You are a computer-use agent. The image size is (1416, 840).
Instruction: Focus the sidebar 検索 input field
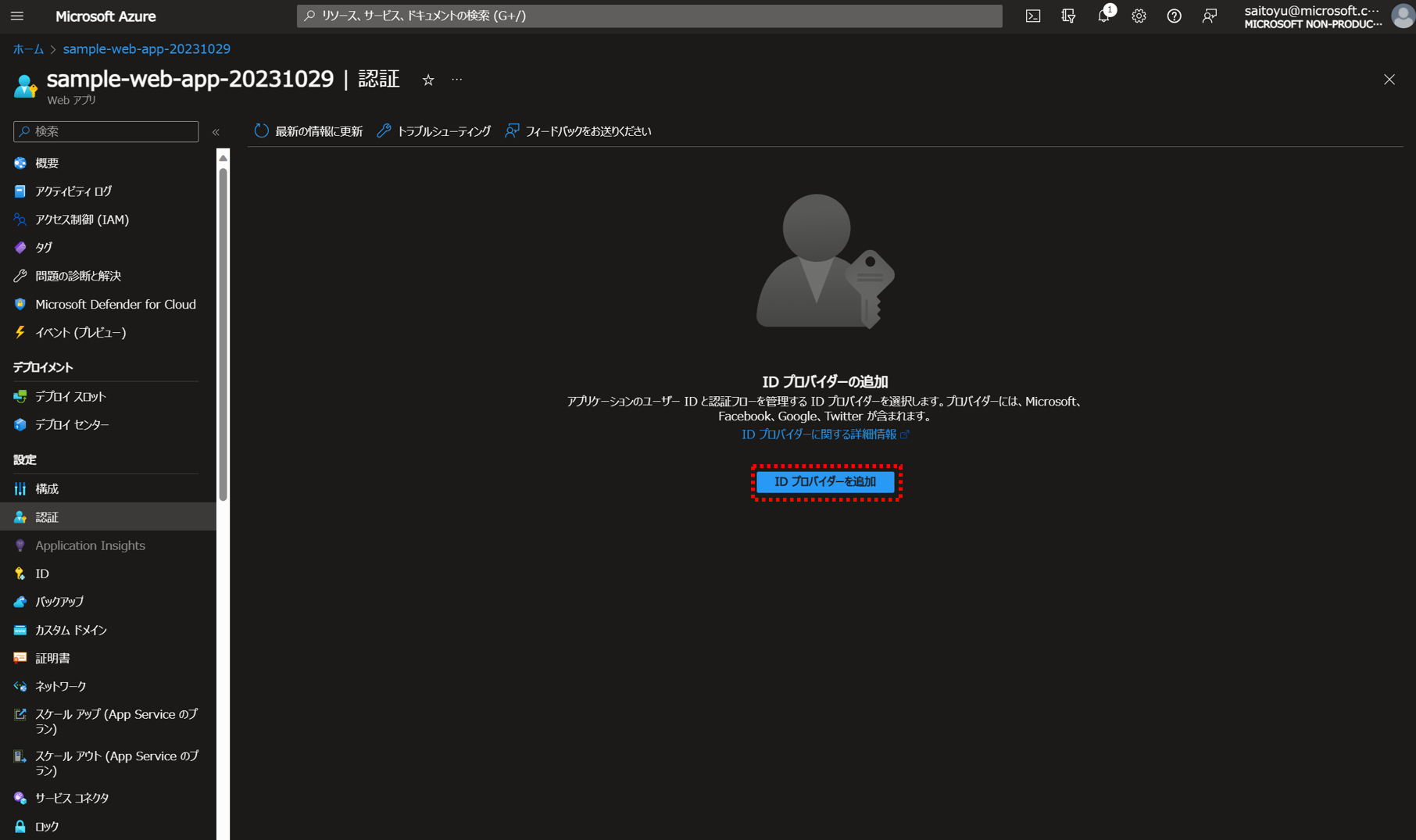[x=106, y=131]
